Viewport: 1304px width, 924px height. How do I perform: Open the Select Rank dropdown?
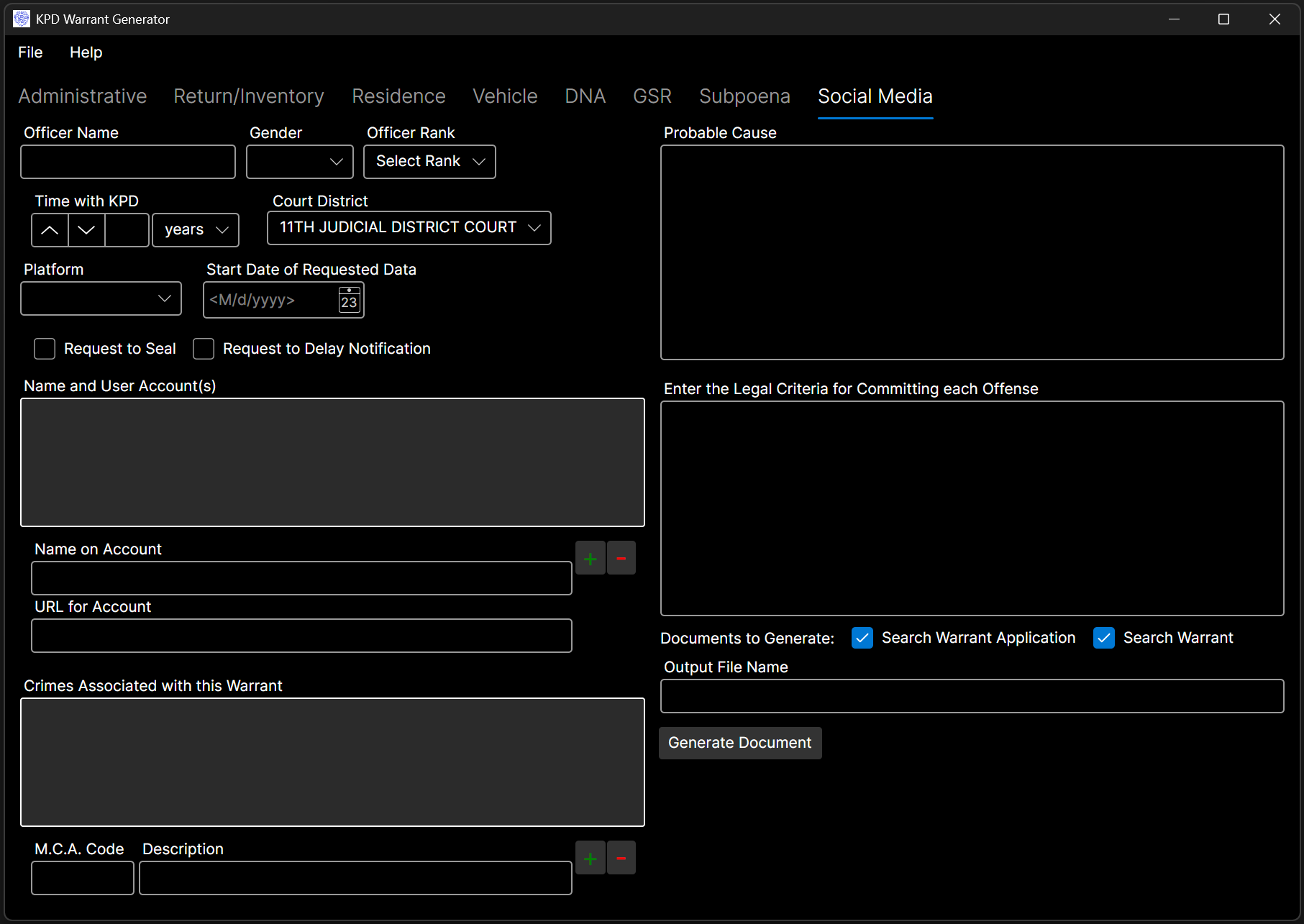(x=429, y=161)
